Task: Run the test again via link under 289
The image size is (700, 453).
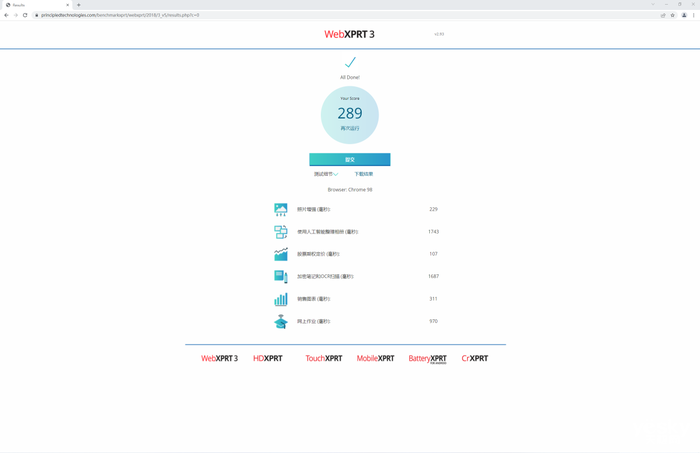Action: click(350, 129)
